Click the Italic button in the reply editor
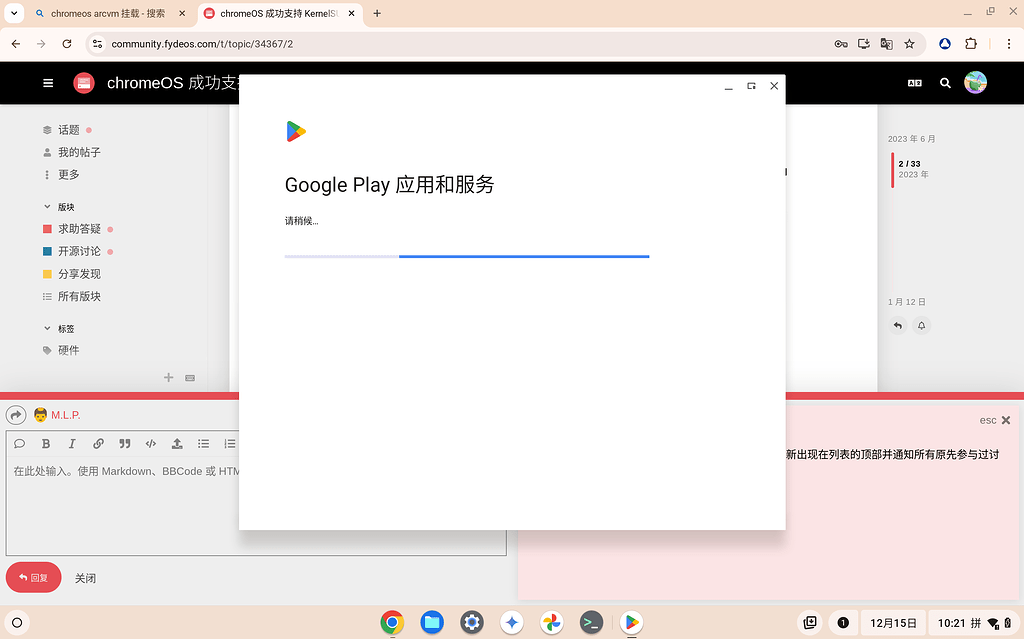 [x=72, y=444]
